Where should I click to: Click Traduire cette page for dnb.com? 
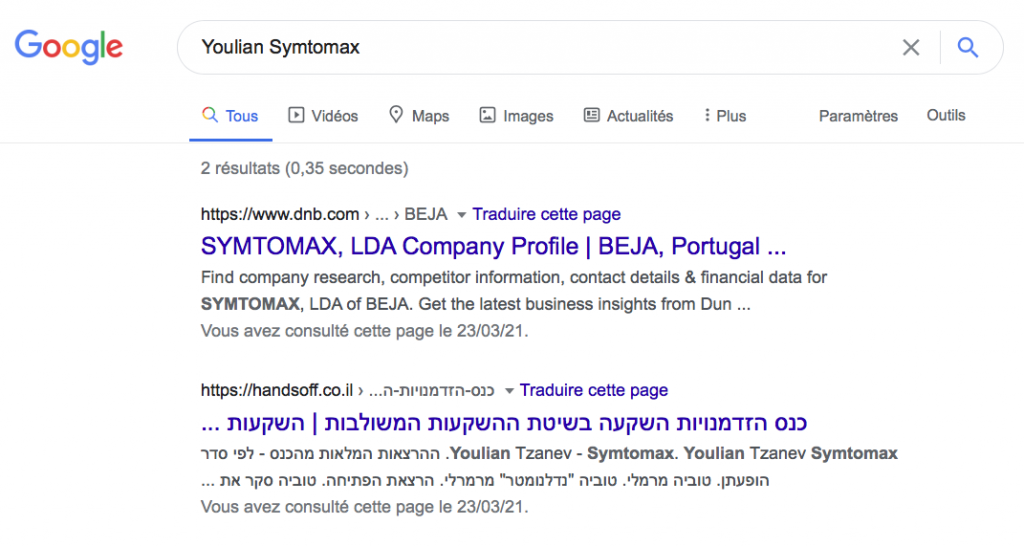(547, 214)
